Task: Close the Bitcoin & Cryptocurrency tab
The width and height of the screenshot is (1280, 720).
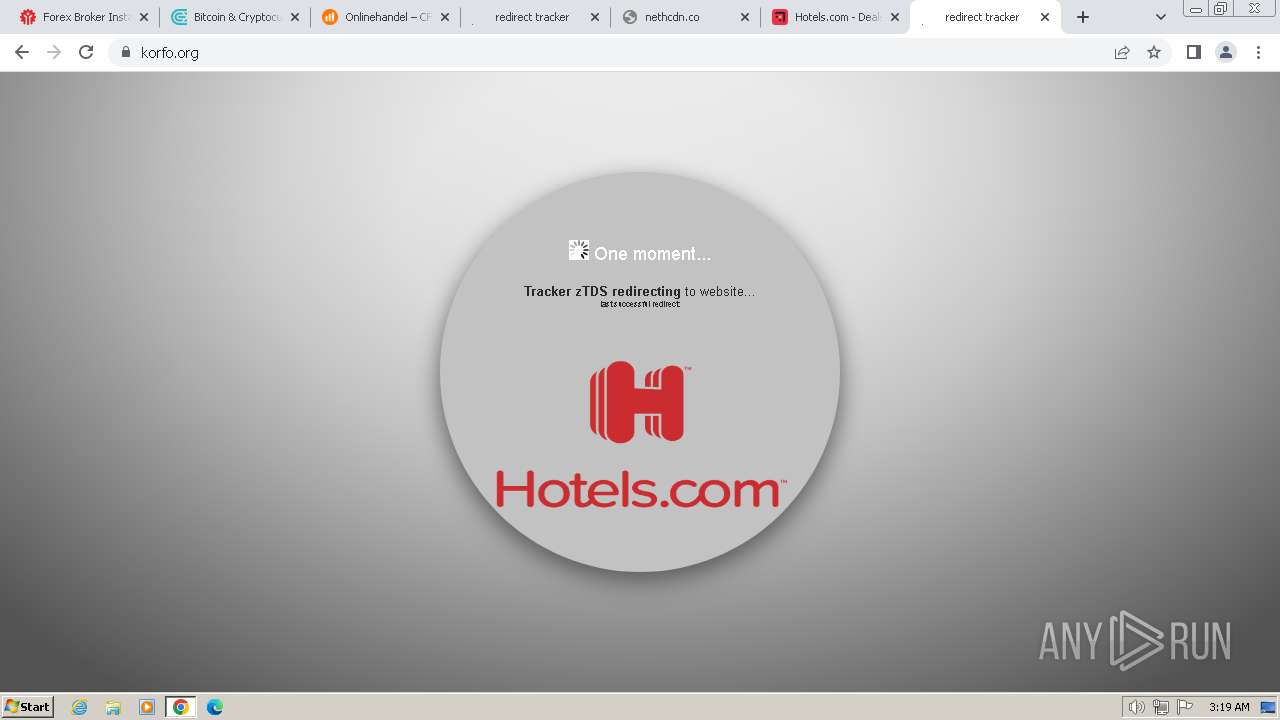Action: (x=295, y=17)
